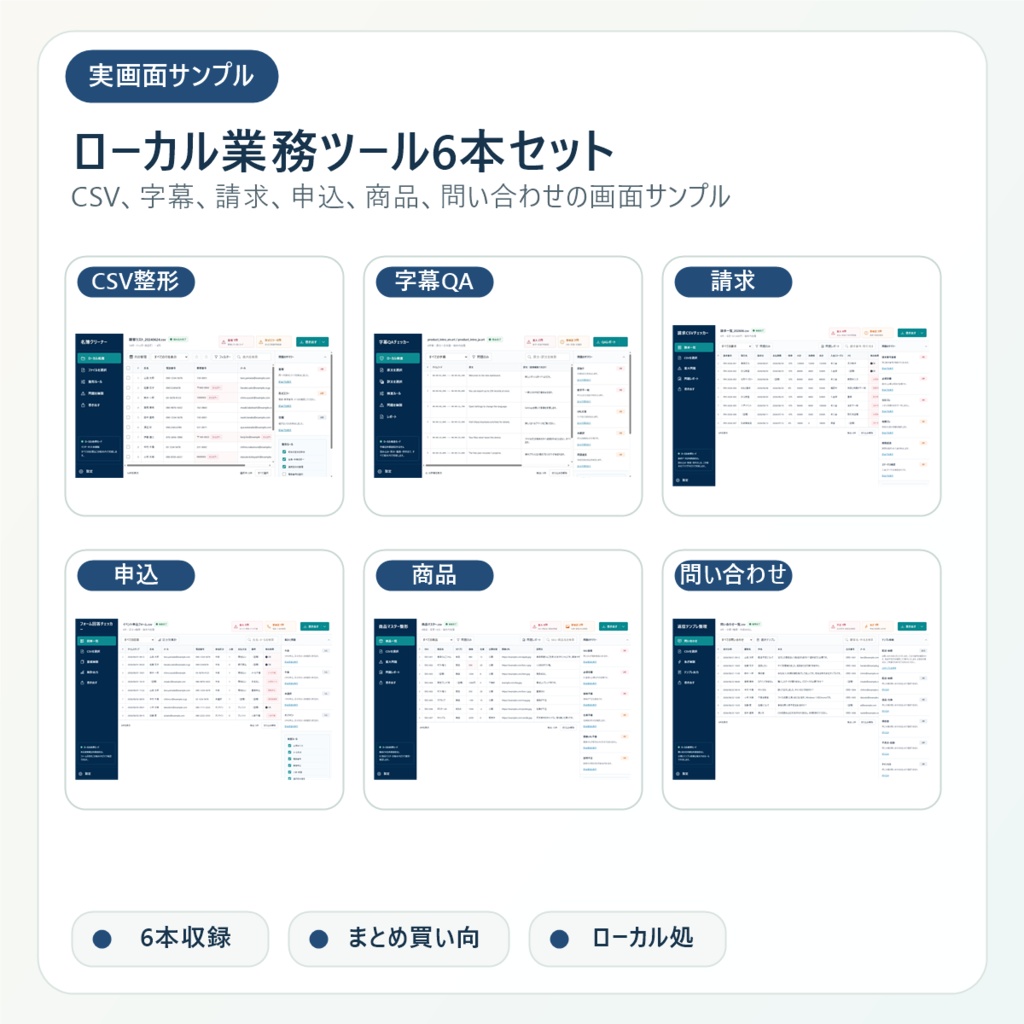Click the 申込 label pill
This screenshot has width=1024, height=1024.
click(x=136, y=575)
